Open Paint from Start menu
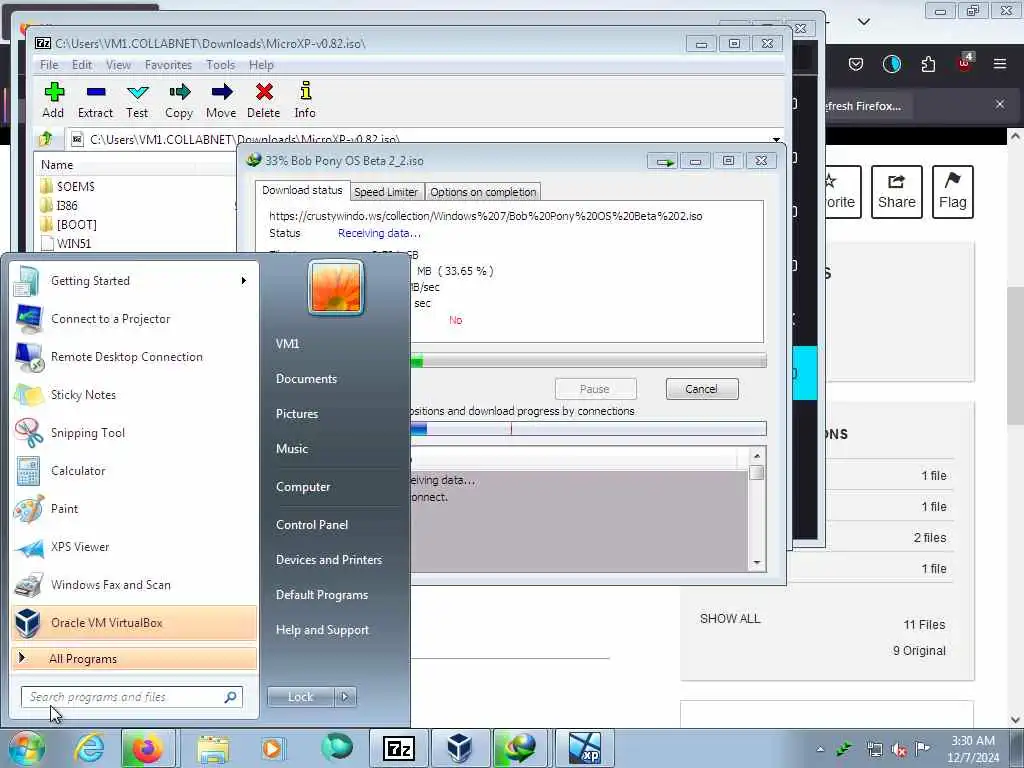Image resolution: width=1024 pixels, height=768 pixels. pyautogui.click(x=134, y=509)
